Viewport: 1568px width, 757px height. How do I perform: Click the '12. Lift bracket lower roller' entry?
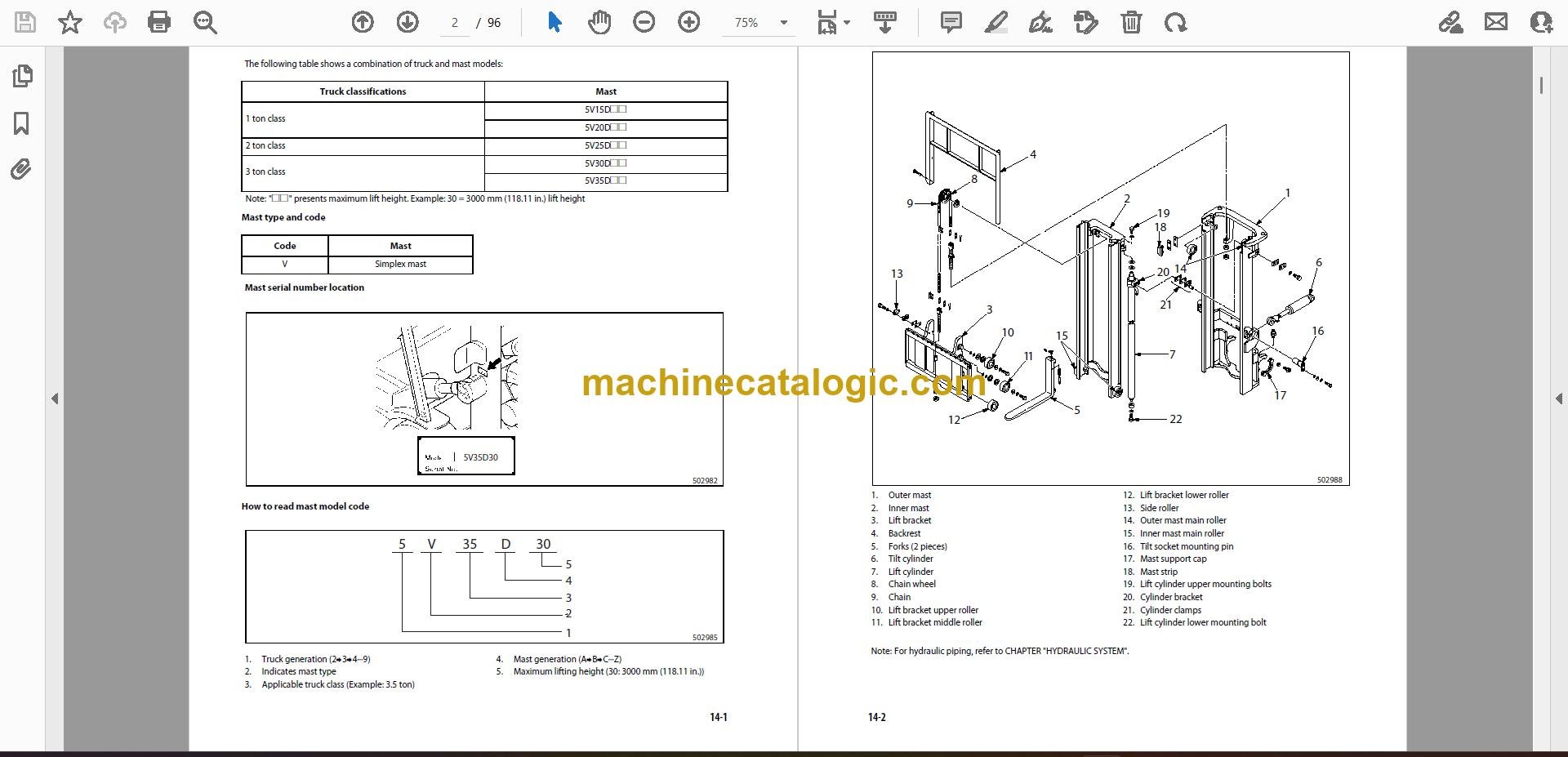[1176, 496]
